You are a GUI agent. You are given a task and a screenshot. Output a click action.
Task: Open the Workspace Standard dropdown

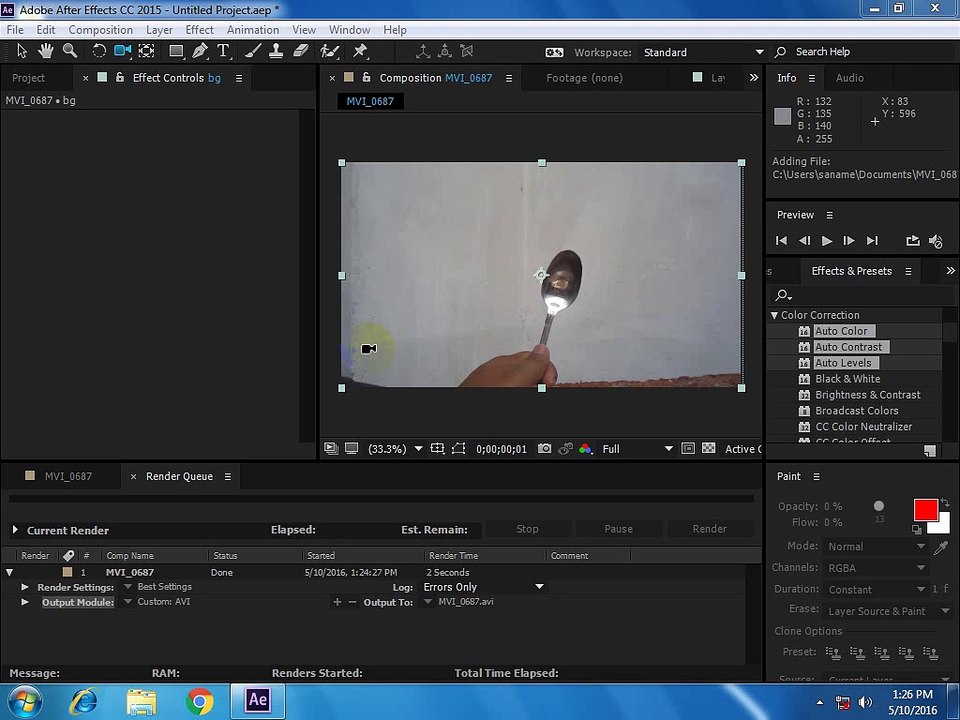tap(703, 53)
